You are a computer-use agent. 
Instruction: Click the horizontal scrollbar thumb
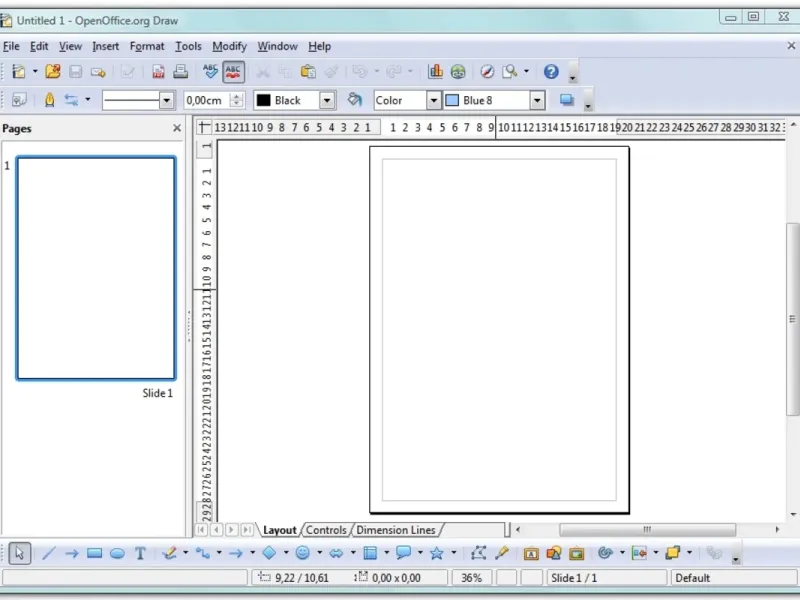pyautogui.click(x=647, y=530)
